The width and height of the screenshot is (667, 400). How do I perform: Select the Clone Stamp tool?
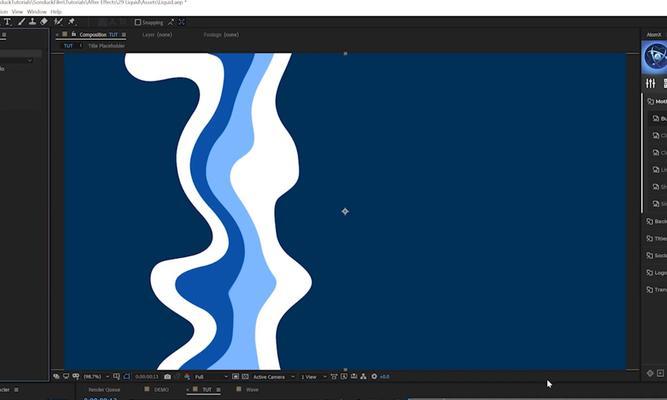point(32,22)
